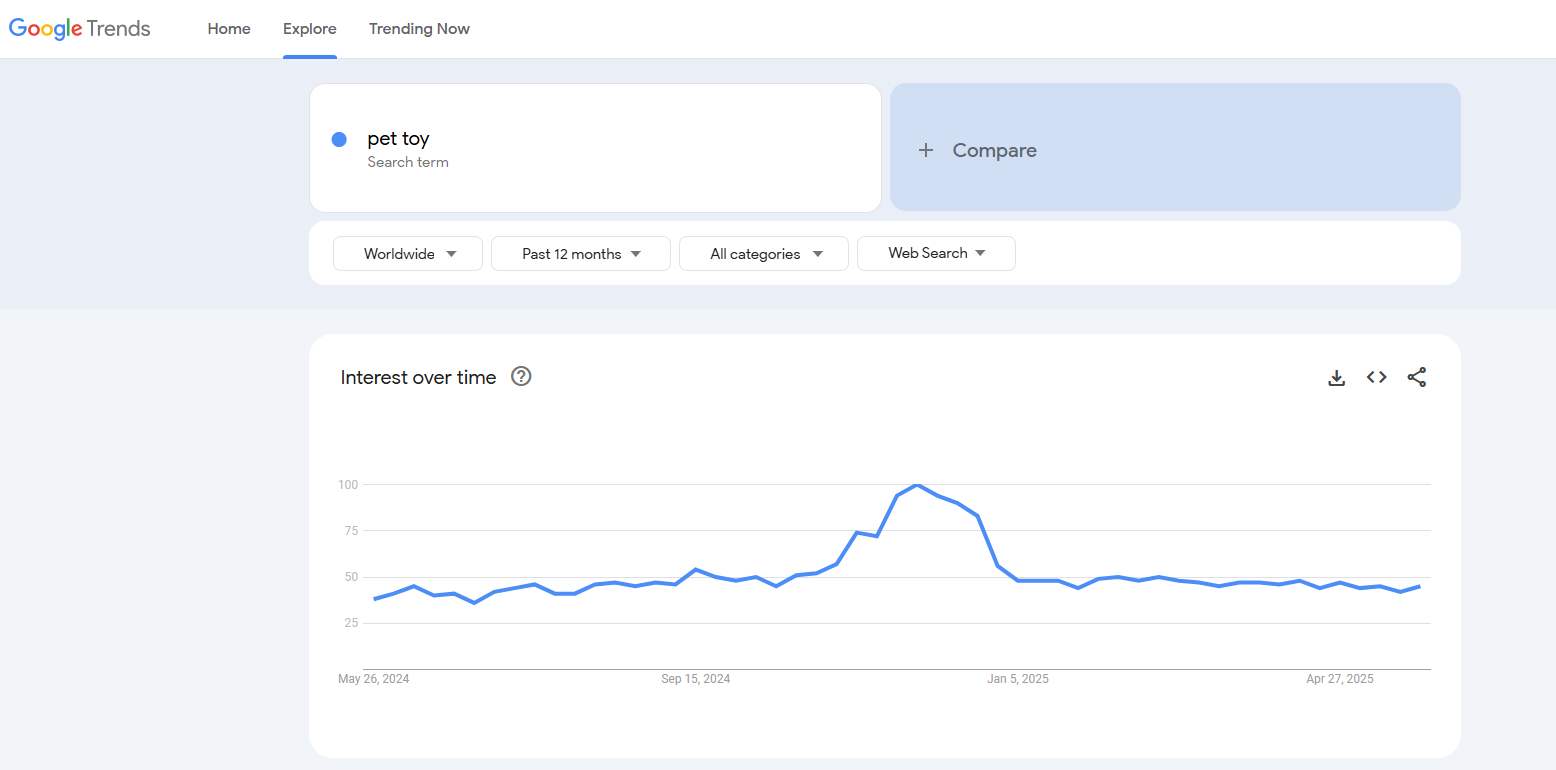Click the 'Search term' subtitle text

[408, 162]
